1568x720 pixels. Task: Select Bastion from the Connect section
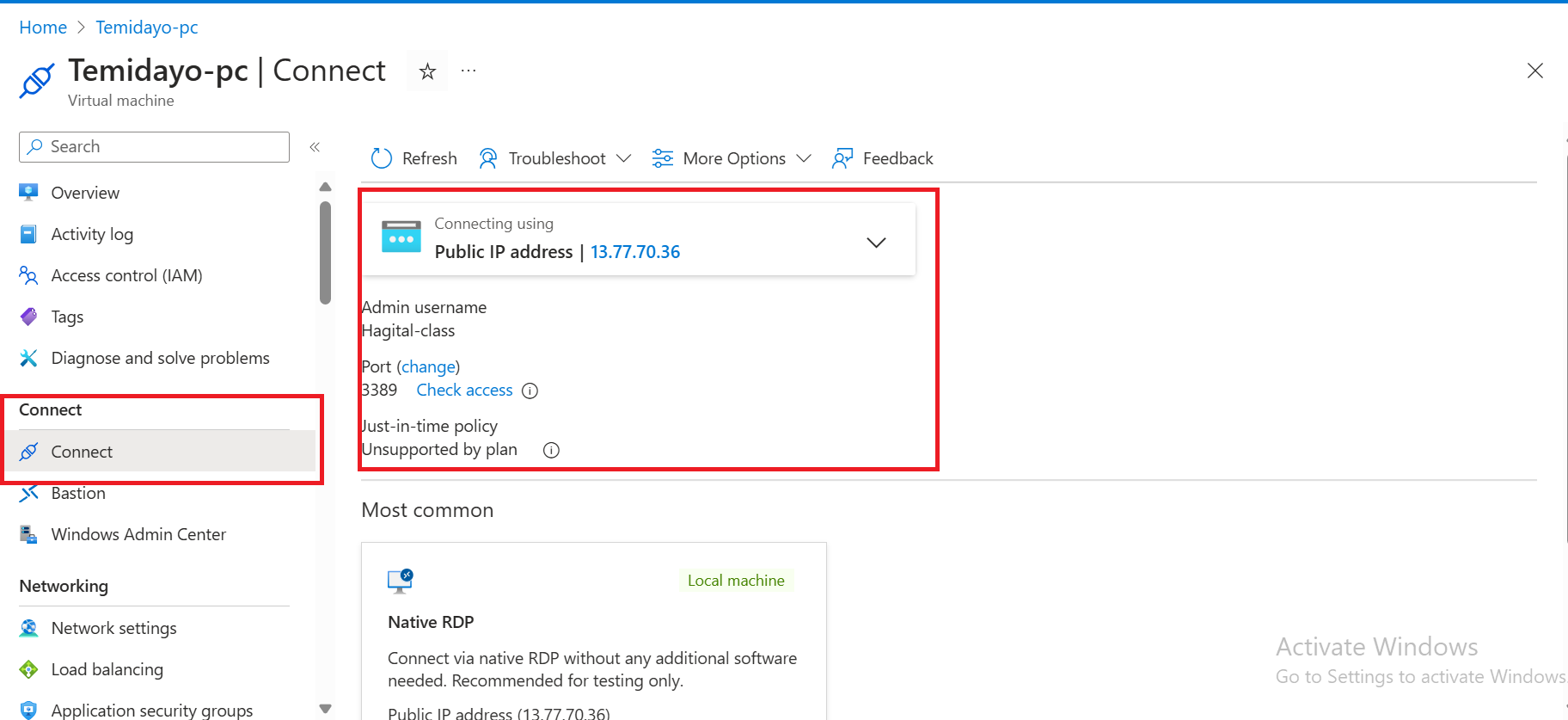[x=78, y=493]
